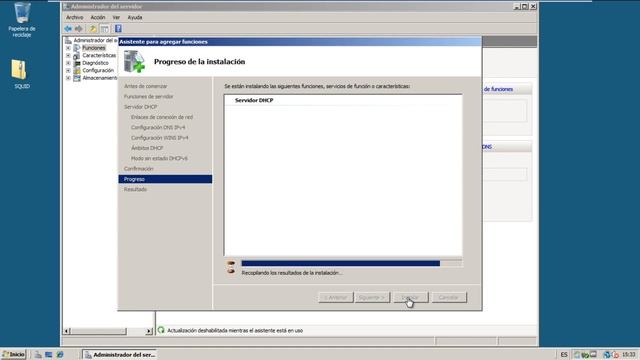
Task: Click the Anterior button in wizard
Action: pos(336,297)
